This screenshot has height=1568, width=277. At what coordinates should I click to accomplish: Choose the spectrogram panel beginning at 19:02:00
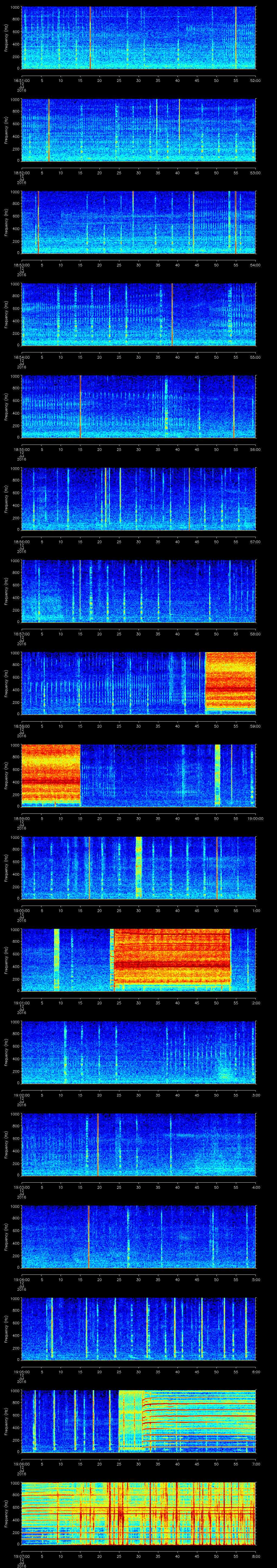(x=139, y=1052)
